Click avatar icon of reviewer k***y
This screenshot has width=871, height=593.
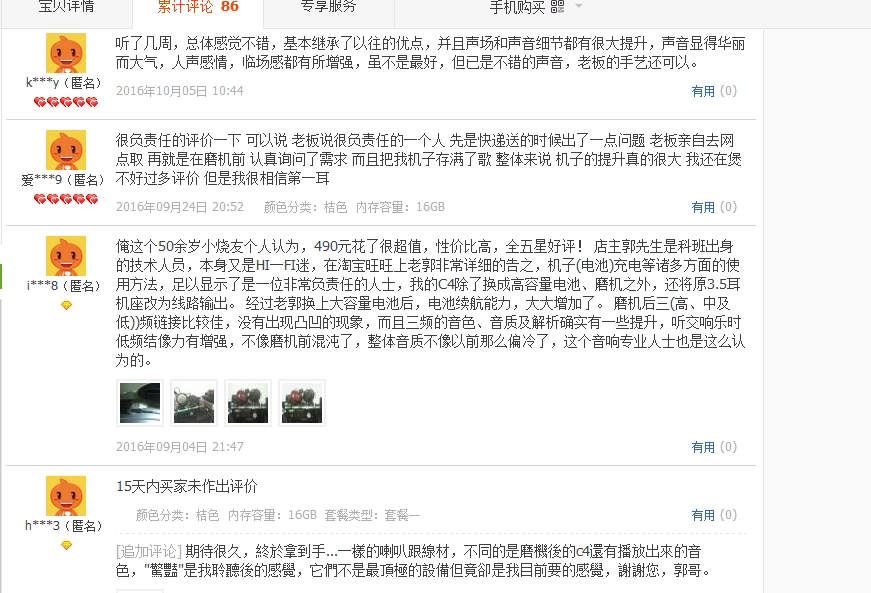click(66, 53)
